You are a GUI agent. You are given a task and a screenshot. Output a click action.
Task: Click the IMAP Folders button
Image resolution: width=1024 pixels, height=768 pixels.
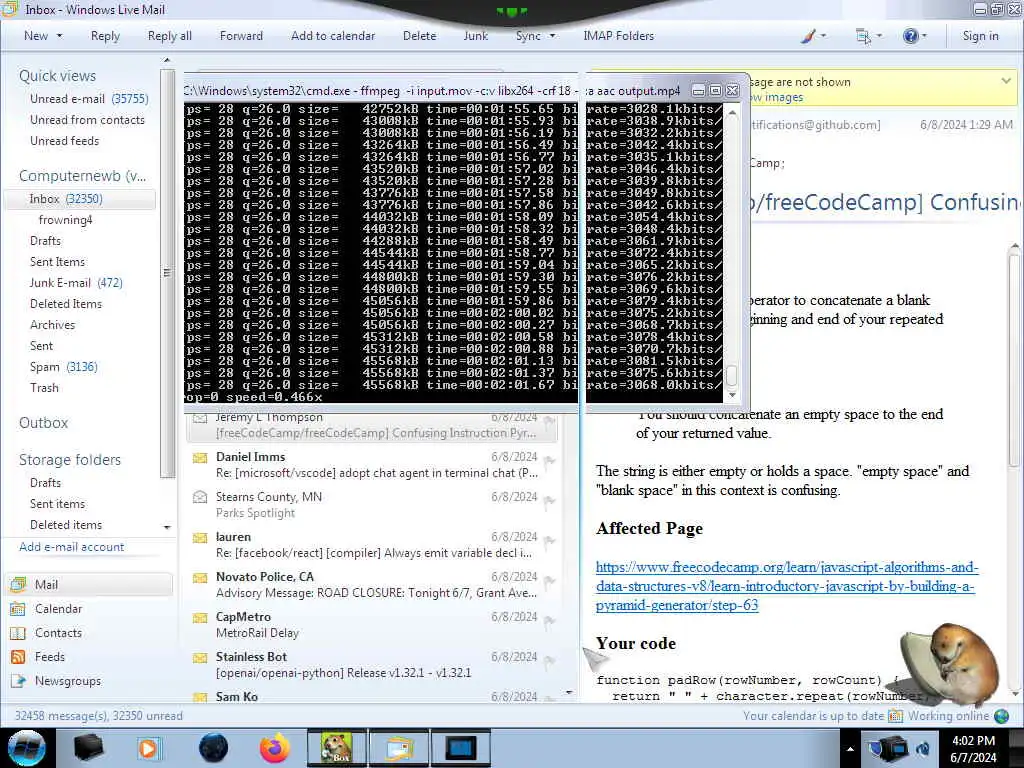(618, 36)
